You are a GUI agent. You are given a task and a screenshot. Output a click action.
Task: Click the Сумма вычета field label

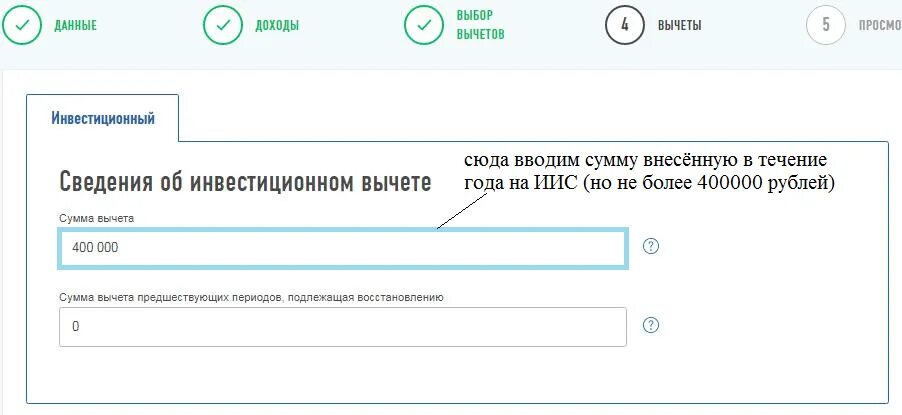pyautogui.click(x=97, y=219)
